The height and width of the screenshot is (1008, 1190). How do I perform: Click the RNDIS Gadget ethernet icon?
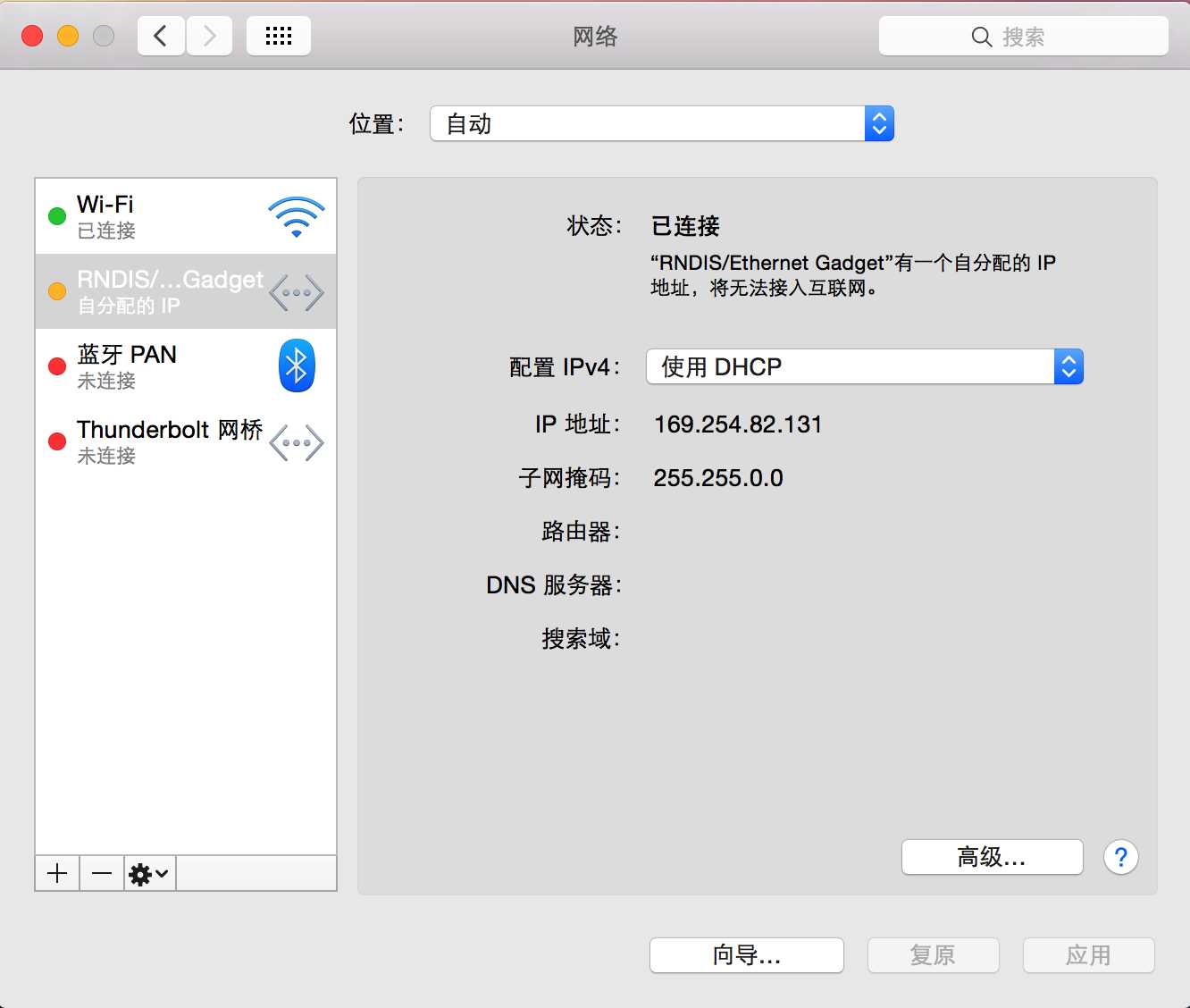tap(297, 292)
